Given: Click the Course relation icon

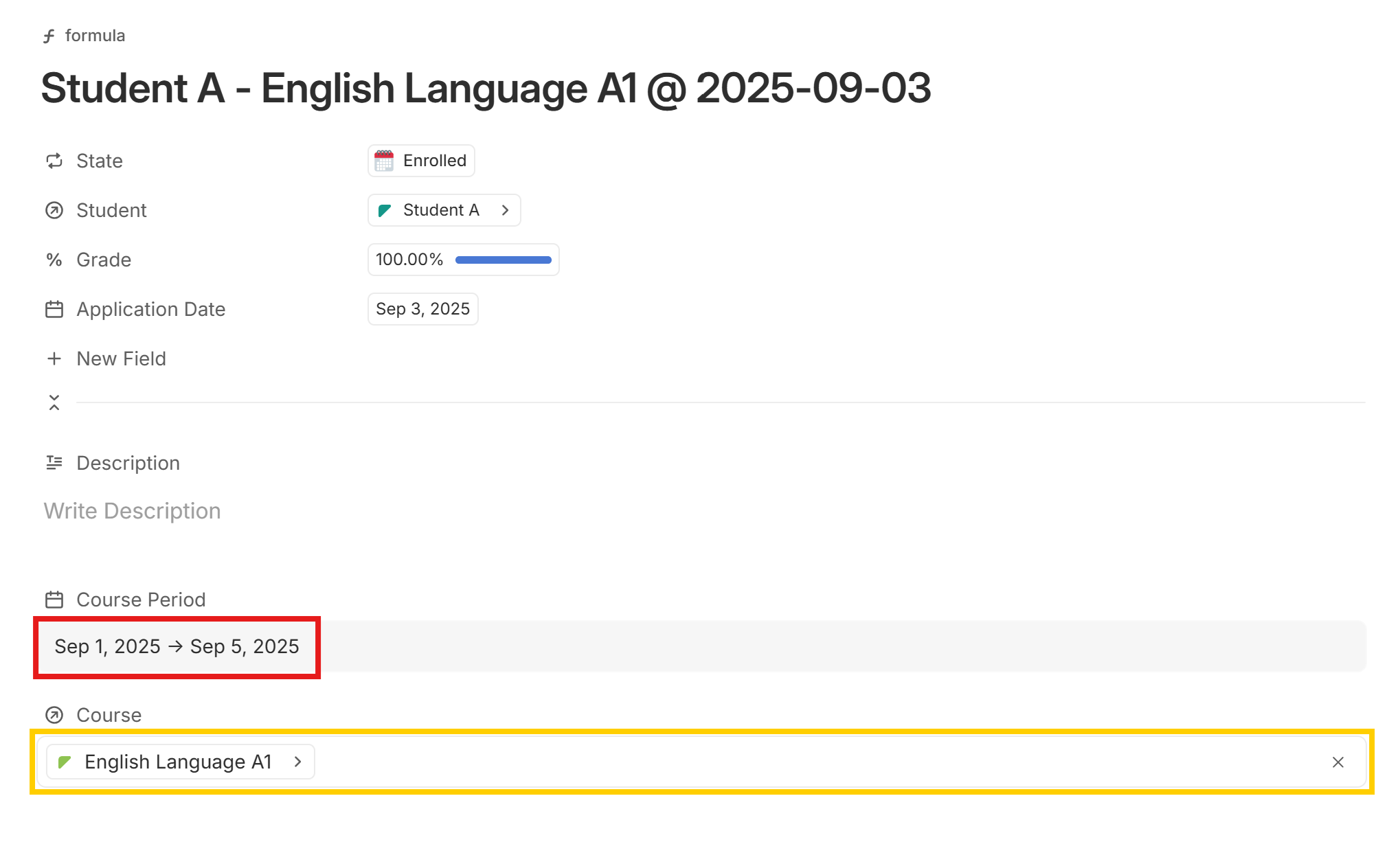Looking at the screenshot, I should click(54, 715).
